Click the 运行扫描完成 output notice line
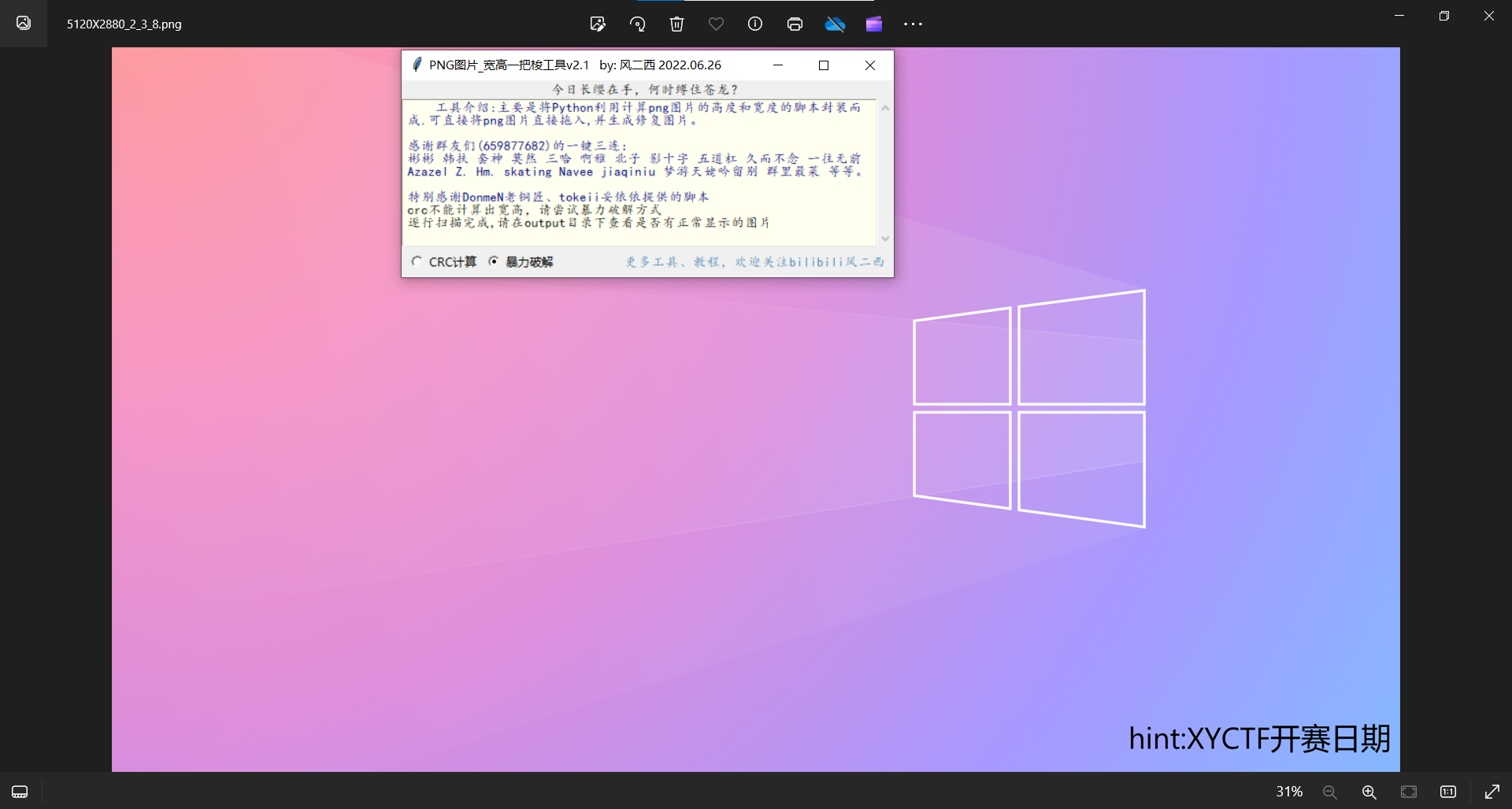The height and width of the screenshot is (809, 1512). click(588, 223)
